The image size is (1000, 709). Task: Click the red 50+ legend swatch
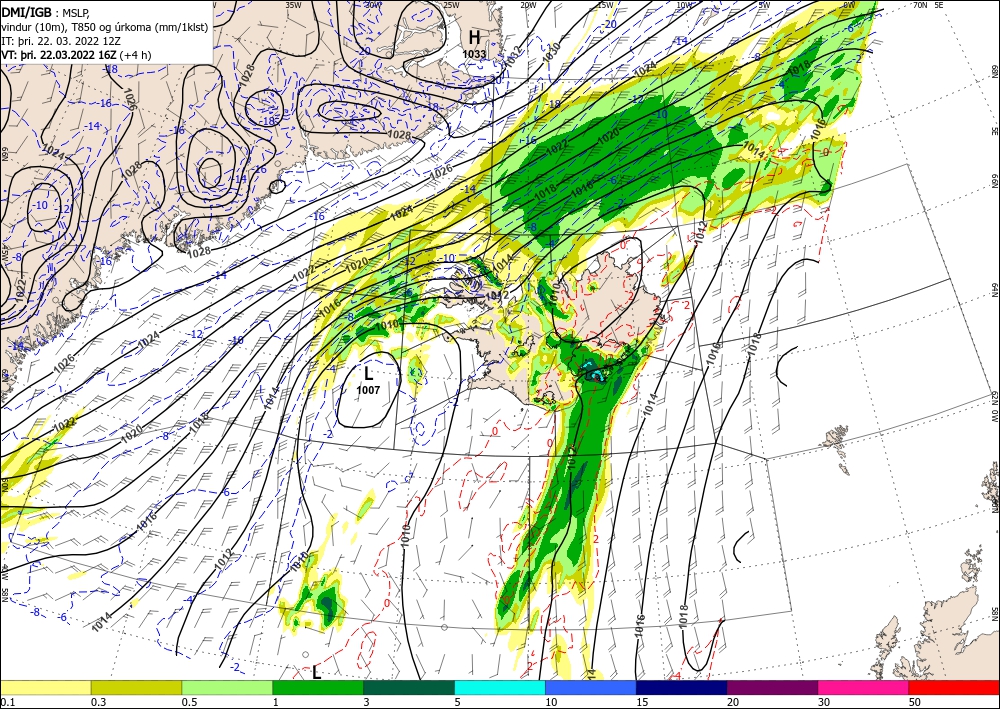[x=954, y=687]
